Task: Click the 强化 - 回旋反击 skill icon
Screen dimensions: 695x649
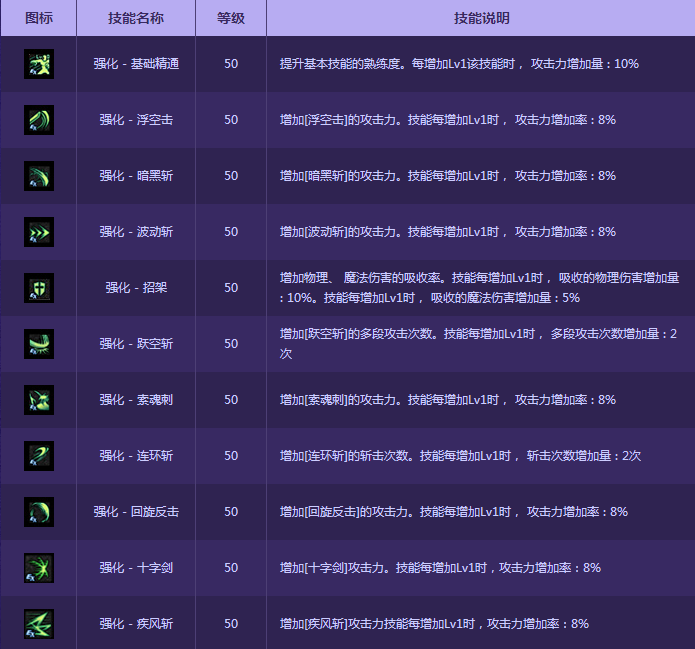Action: (x=39, y=512)
